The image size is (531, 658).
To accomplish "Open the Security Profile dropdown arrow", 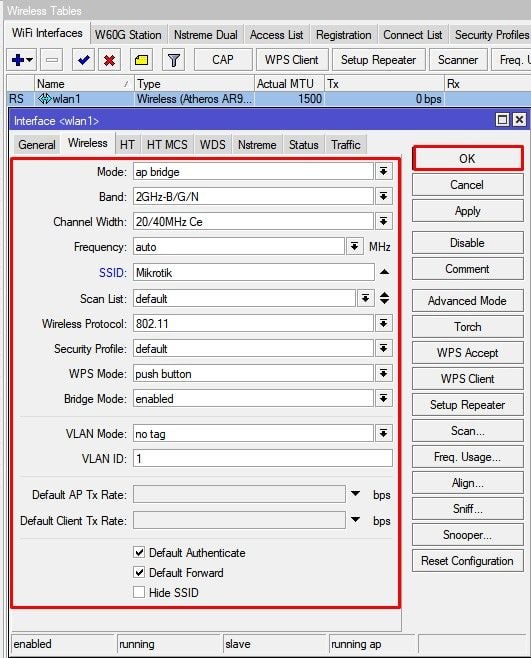I will click(383, 348).
